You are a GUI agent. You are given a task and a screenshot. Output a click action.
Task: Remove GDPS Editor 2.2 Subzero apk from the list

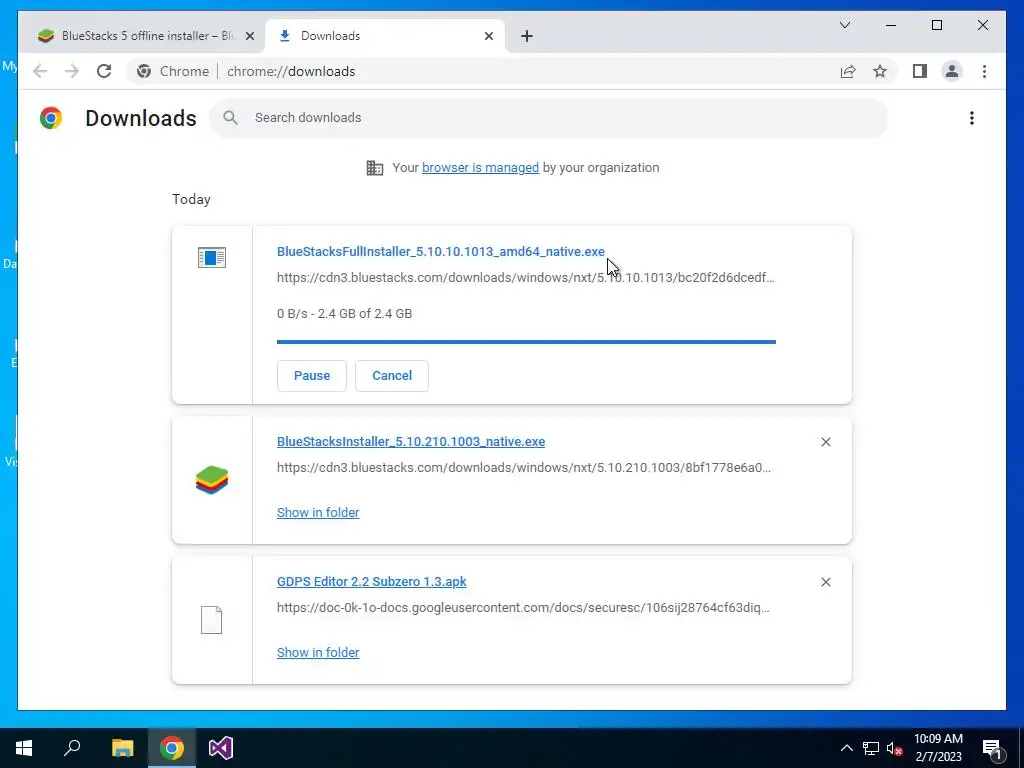click(x=825, y=582)
